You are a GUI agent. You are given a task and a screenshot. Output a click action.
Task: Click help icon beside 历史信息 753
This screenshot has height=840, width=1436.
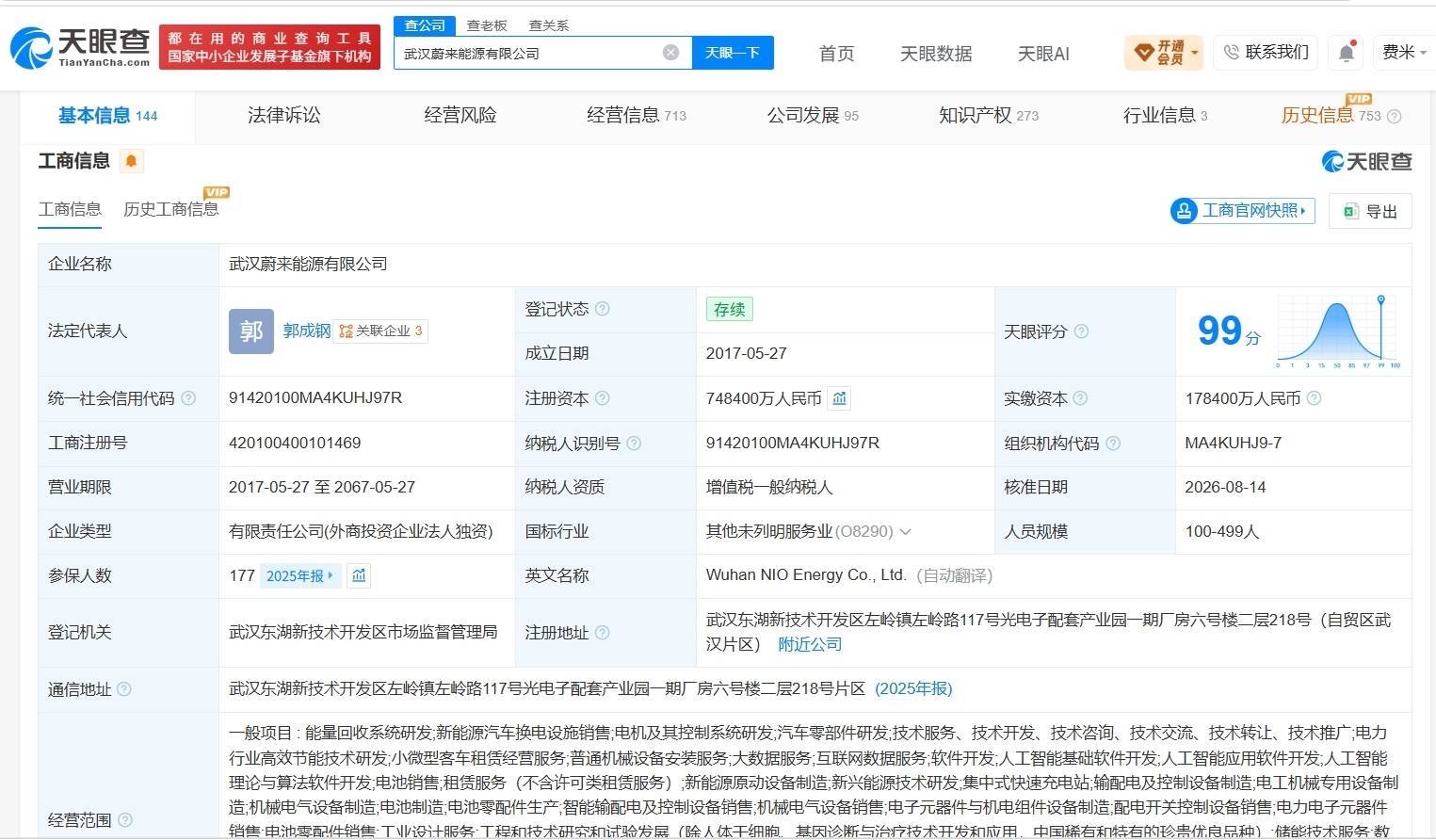pos(1395,117)
